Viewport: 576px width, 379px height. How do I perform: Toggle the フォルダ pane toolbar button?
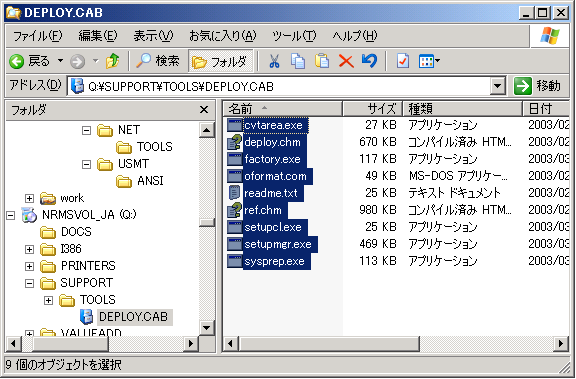click(x=221, y=61)
